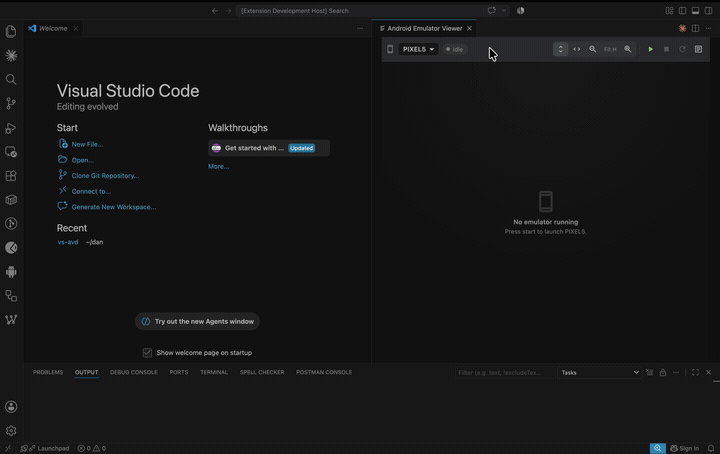The height and width of the screenshot is (454, 720).
Task: Click the magnifier icon left of Fit H
Action: pyautogui.click(x=593, y=49)
